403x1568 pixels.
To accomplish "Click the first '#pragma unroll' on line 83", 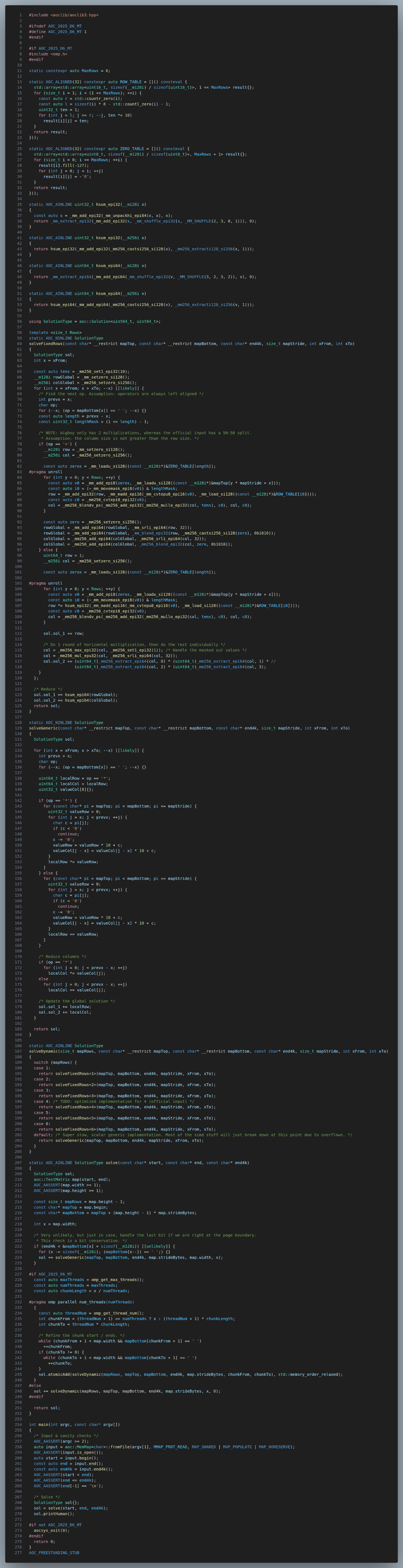I will [x=46, y=472].
